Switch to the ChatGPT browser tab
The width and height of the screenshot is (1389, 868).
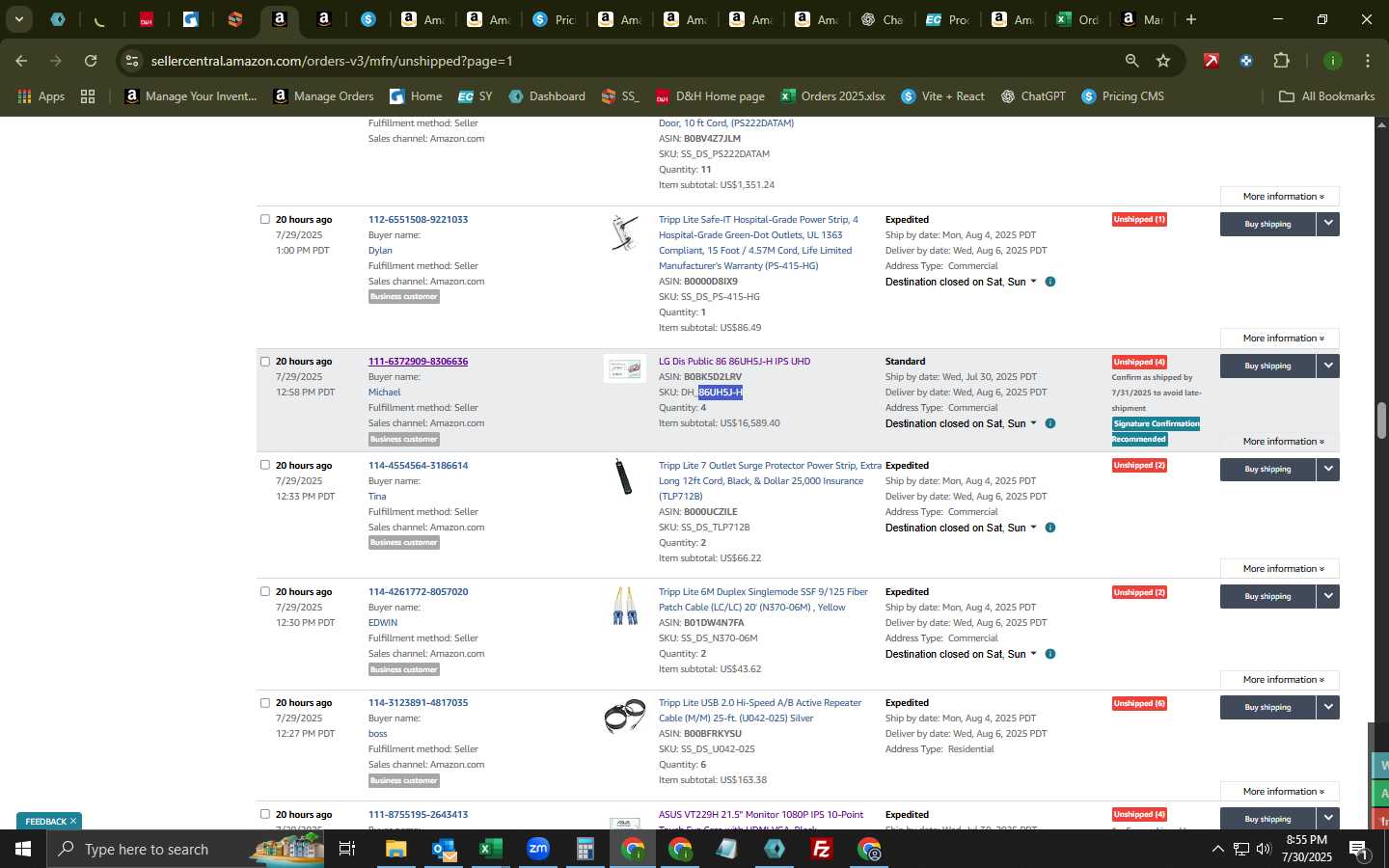[x=882, y=19]
